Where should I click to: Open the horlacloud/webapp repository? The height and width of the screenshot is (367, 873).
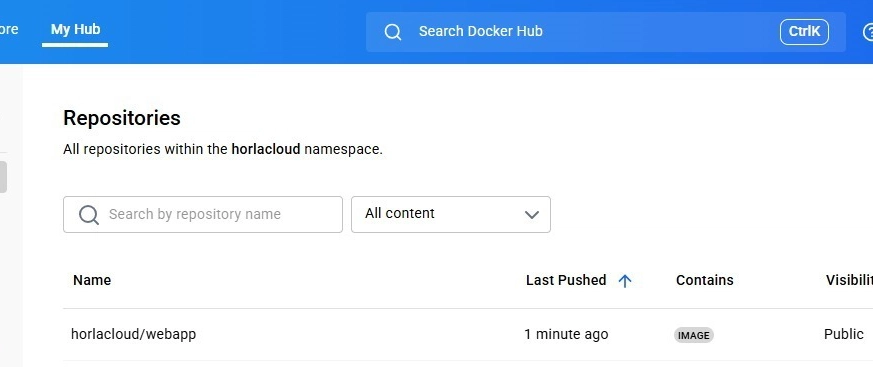[x=133, y=334]
